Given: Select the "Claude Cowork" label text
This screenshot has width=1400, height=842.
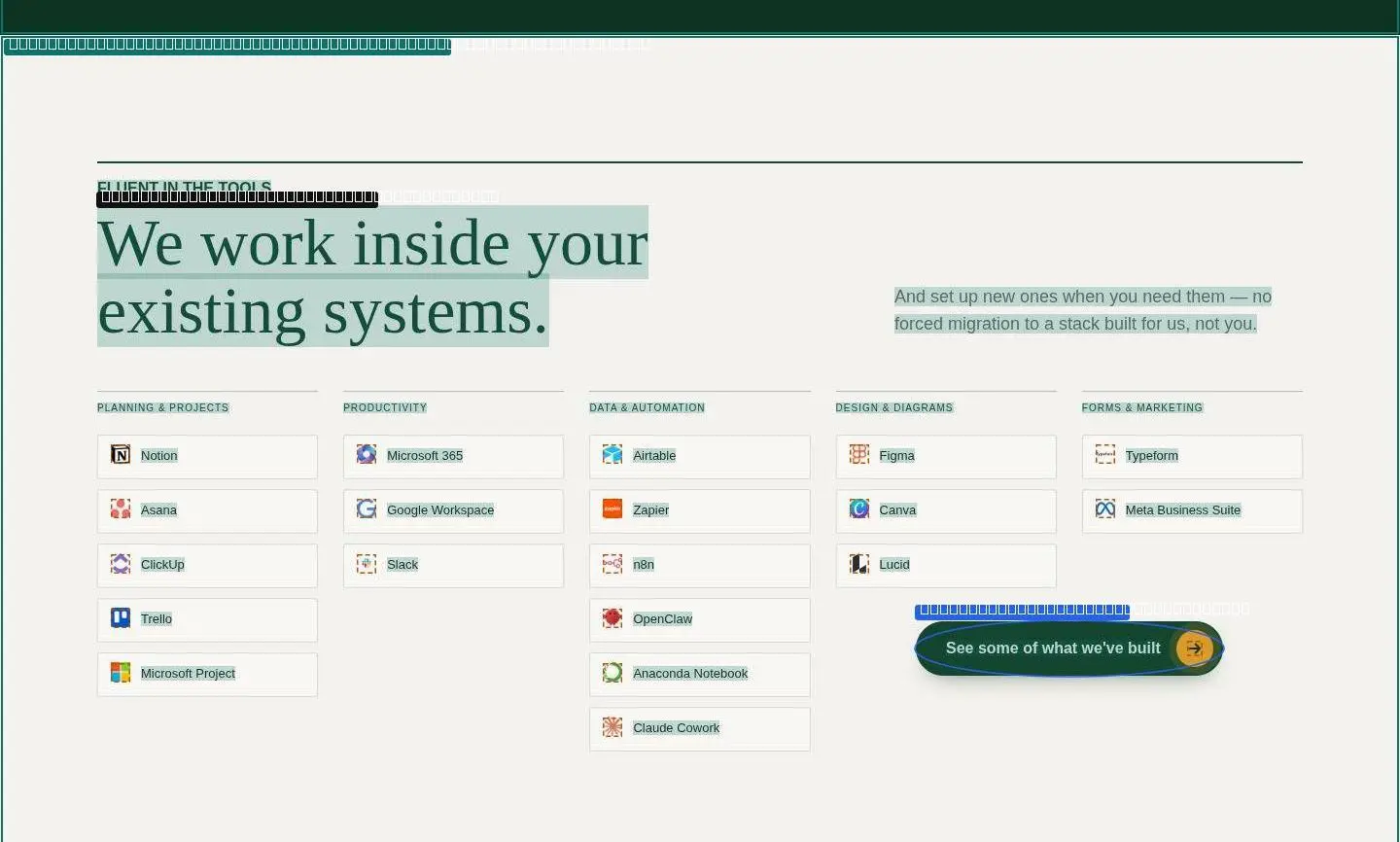Looking at the screenshot, I should (677, 727).
